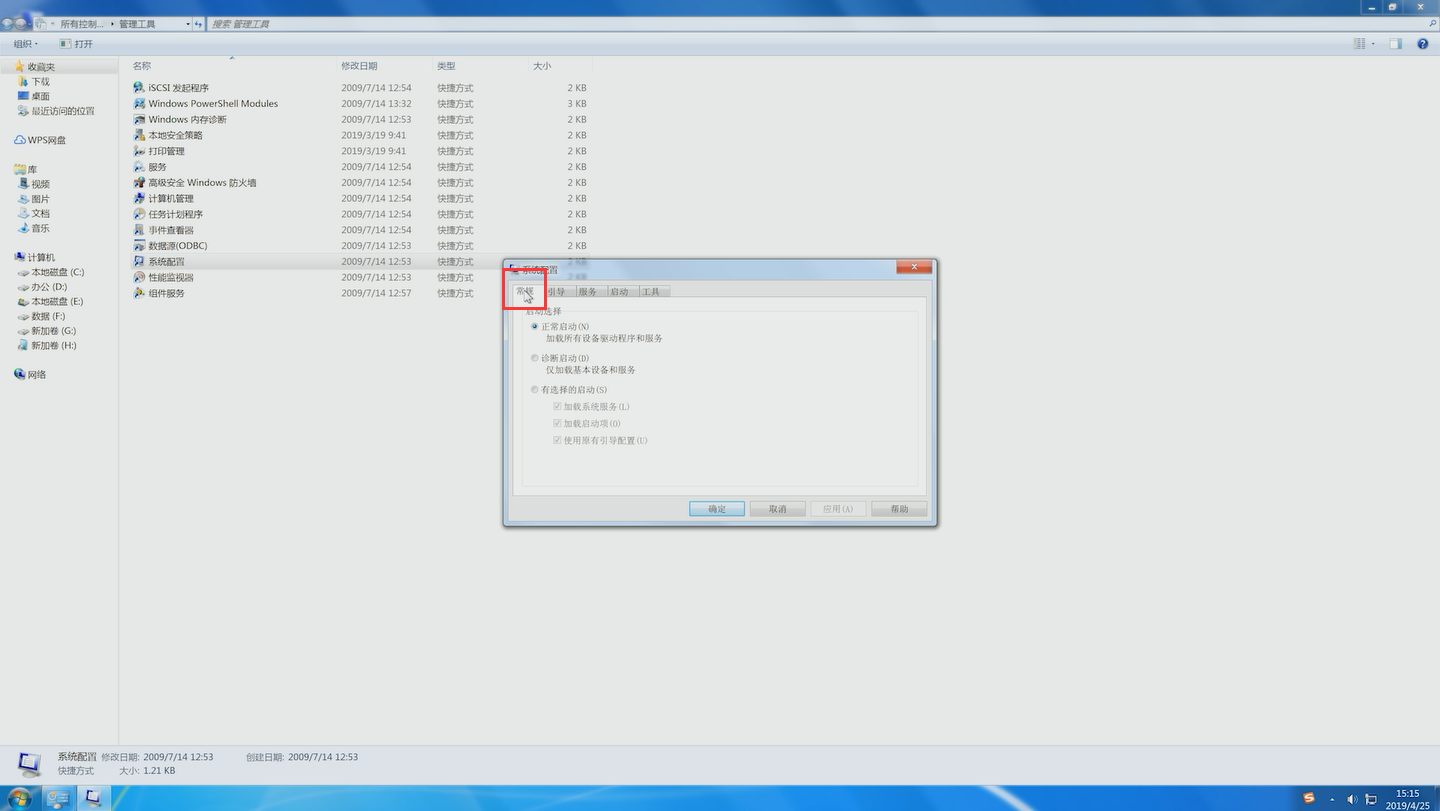Select the 事件查看器 shortcut icon
Viewport: 1440px width, 811px height.
139,230
